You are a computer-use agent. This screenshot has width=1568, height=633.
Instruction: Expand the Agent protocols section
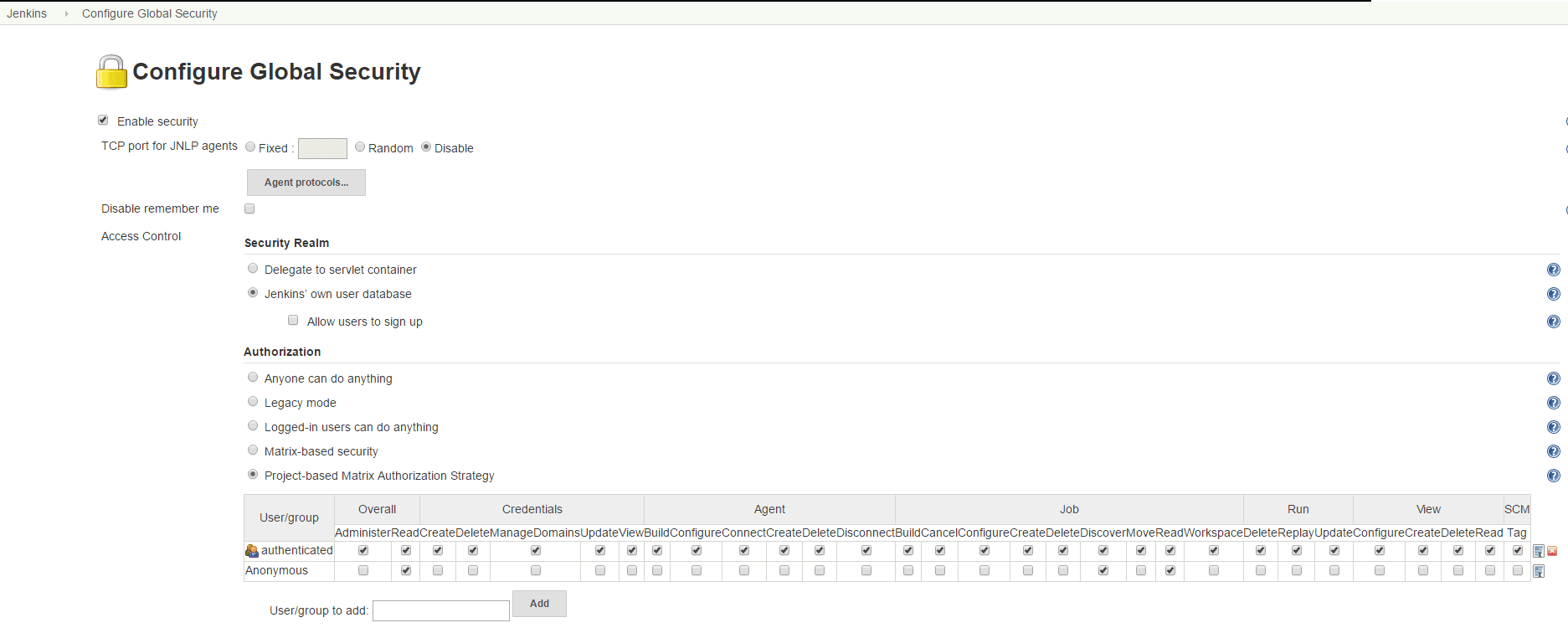(306, 183)
